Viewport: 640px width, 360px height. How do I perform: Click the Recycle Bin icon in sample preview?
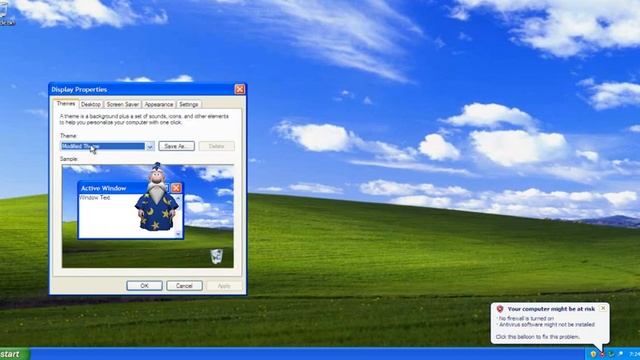tap(216, 256)
